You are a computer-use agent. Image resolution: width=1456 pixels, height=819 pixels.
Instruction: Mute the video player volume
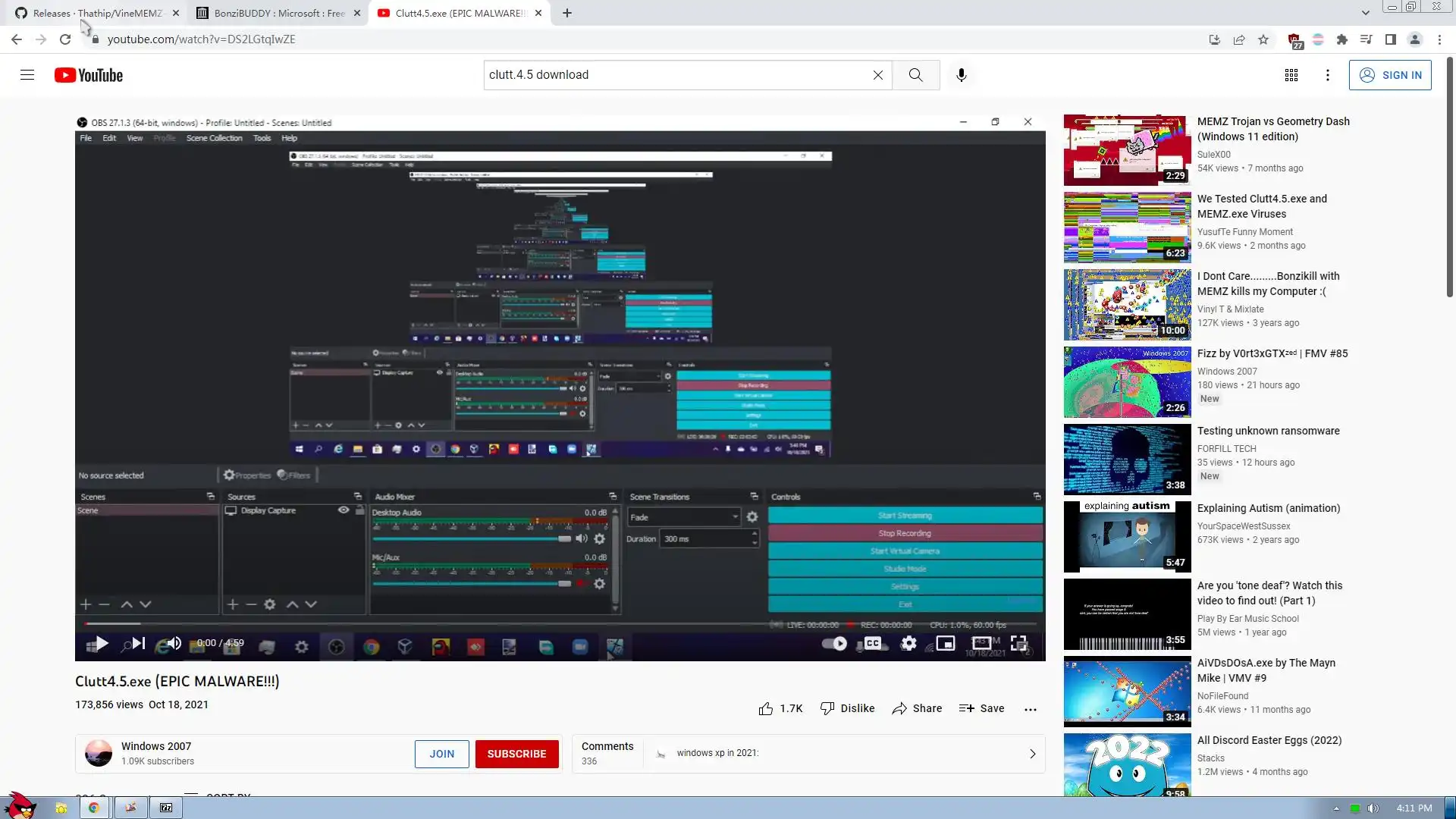point(174,644)
